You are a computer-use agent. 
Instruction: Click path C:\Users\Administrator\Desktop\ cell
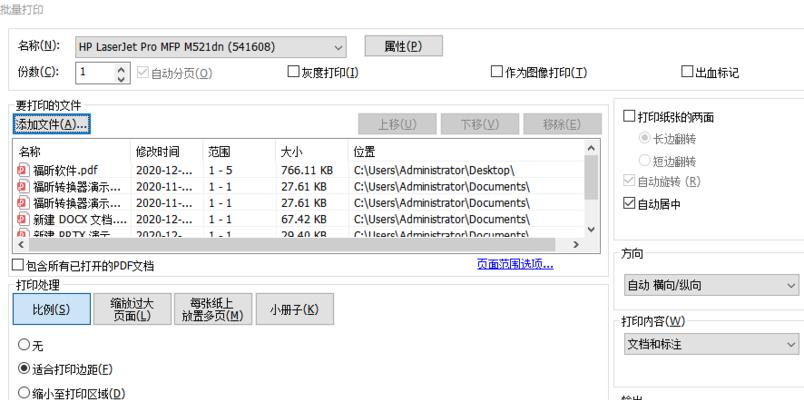[x=434, y=170]
